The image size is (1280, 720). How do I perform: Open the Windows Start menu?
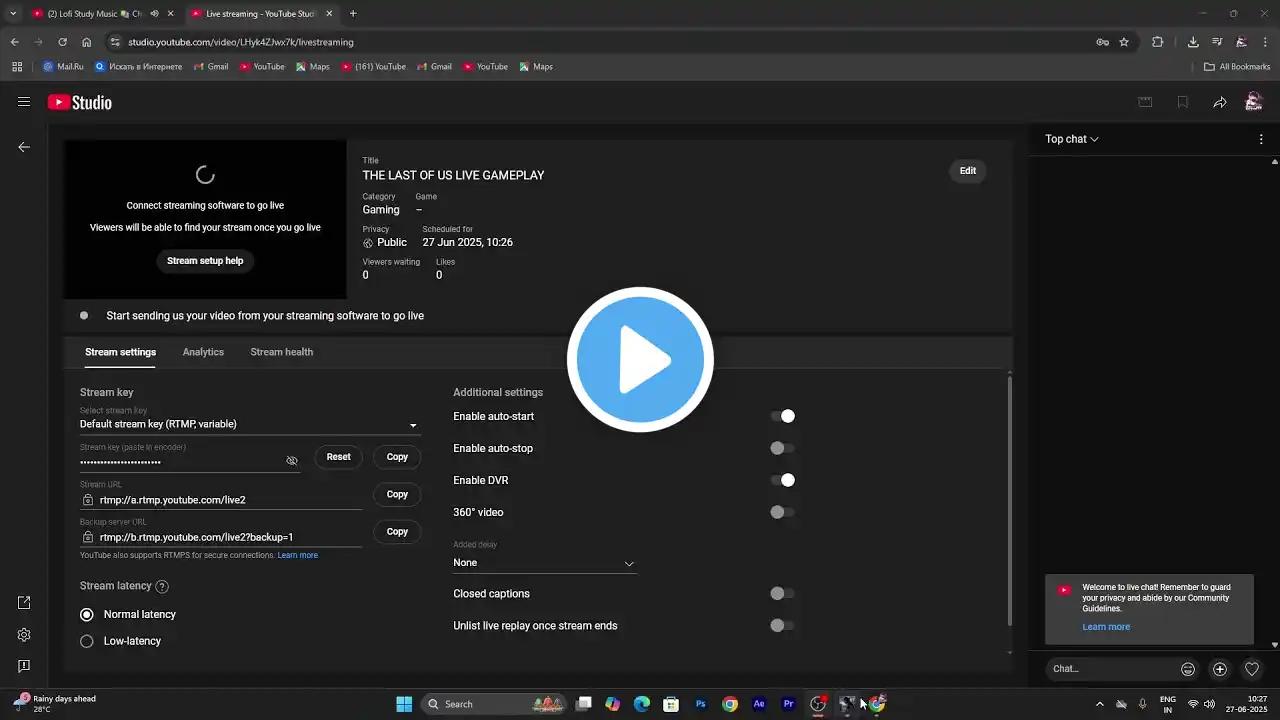coord(404,704)
